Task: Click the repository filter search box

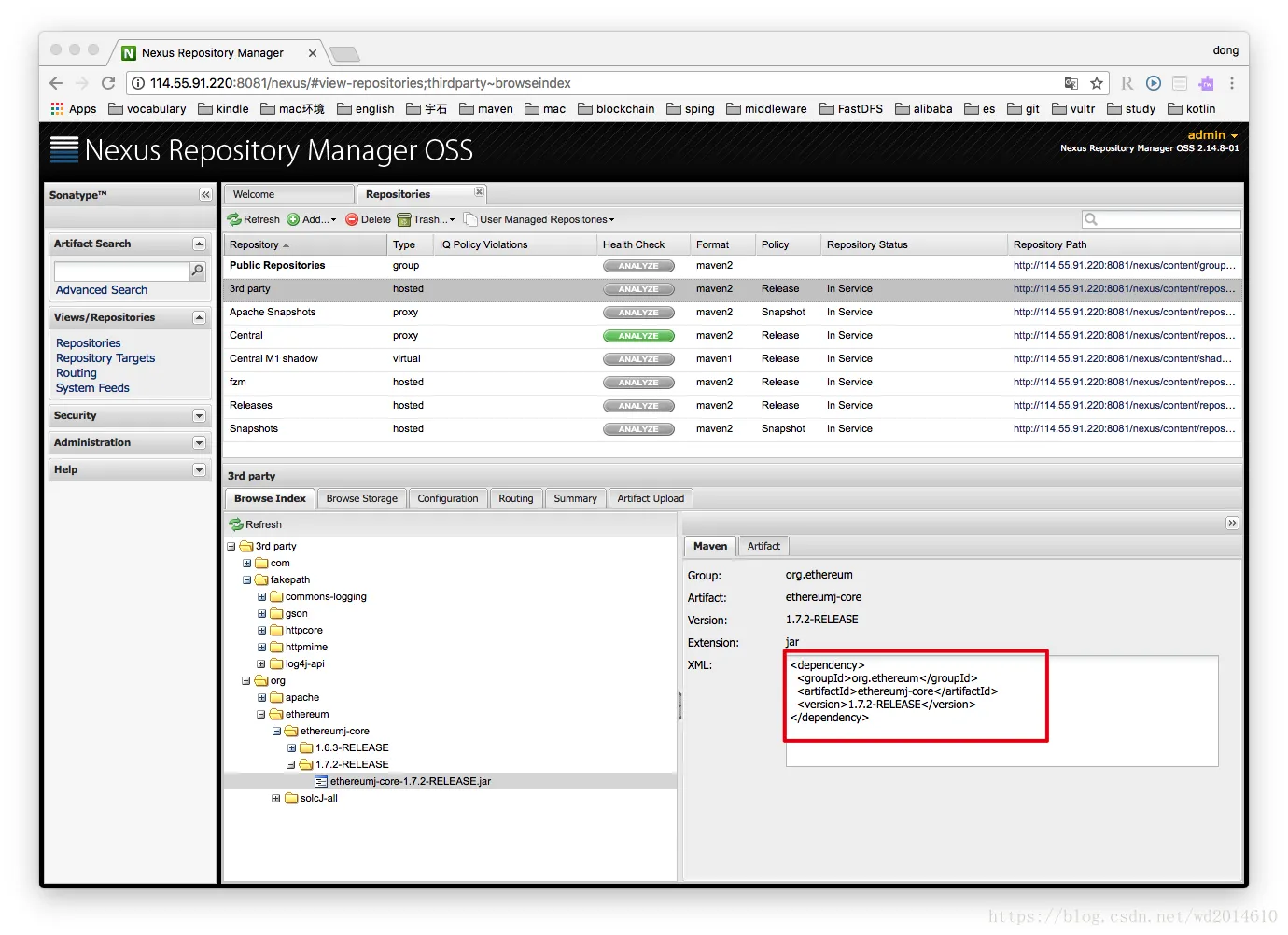Action: [x=1161, y=219]
